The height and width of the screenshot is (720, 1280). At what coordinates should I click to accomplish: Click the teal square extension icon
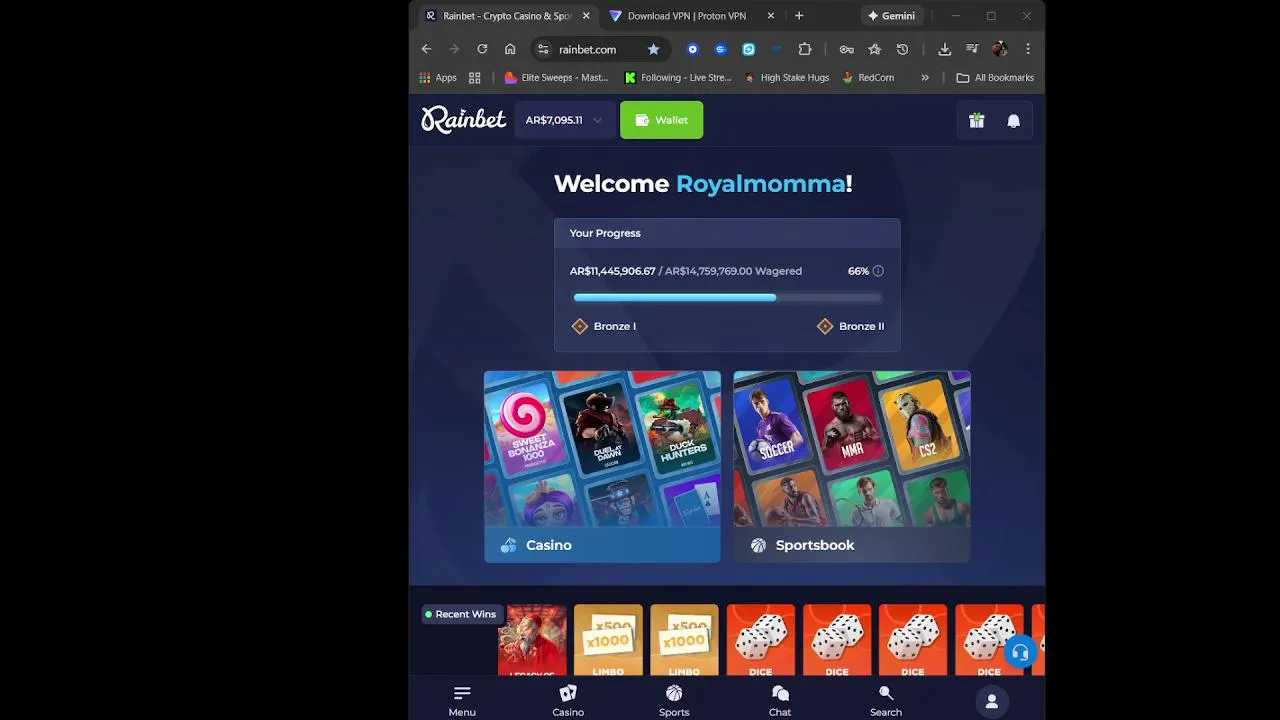(748, 49)
